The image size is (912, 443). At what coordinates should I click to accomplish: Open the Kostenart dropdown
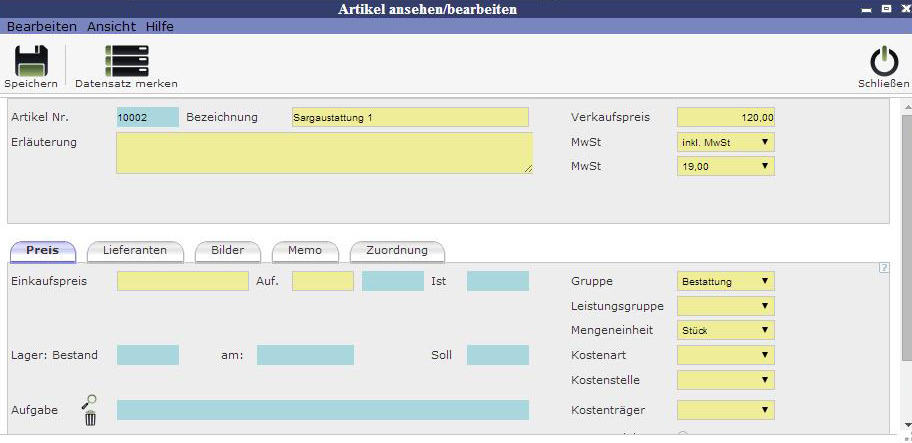point(725,355)
